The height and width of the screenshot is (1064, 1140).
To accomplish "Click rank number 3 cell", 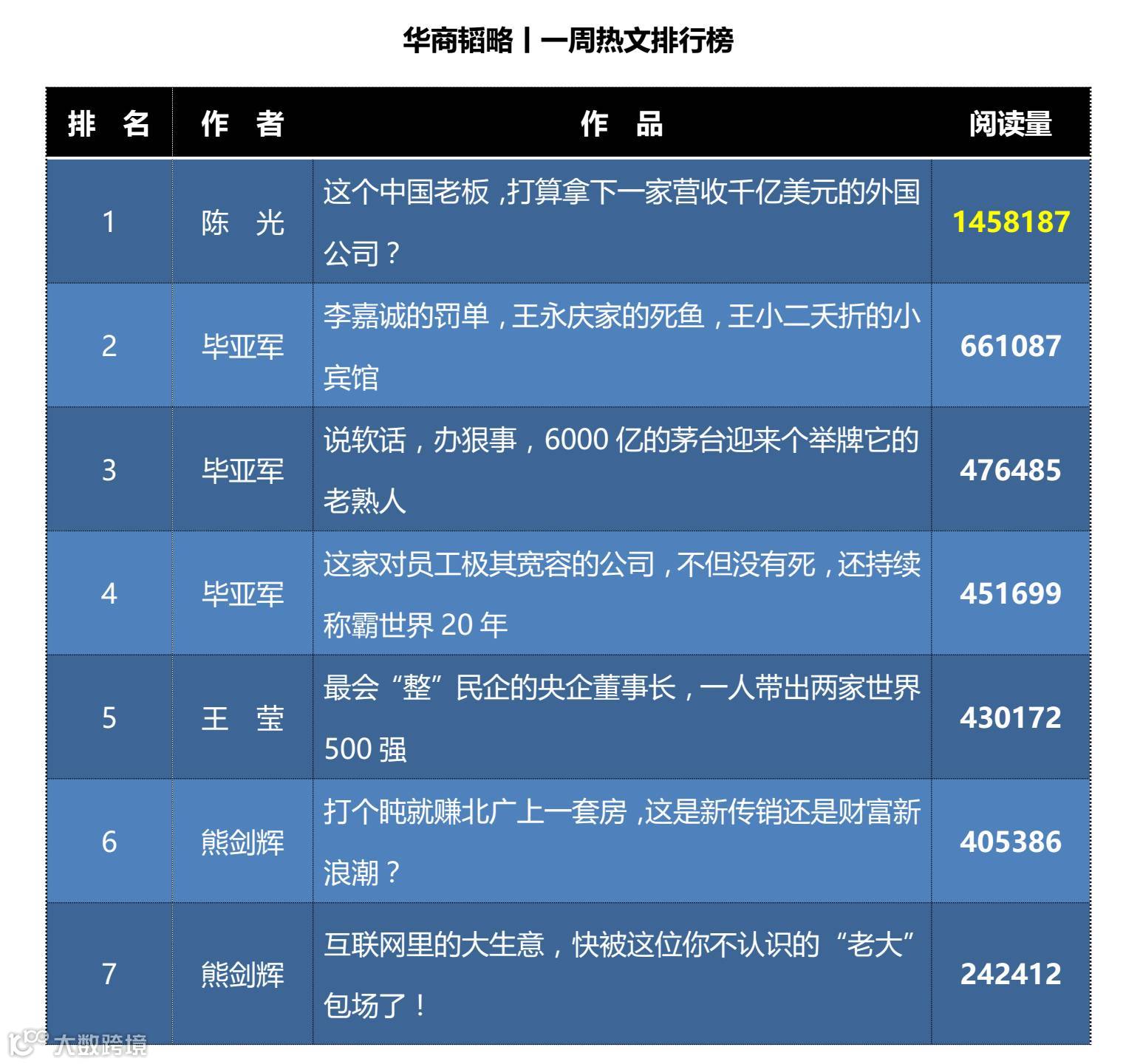I will [x=109, y=470].
